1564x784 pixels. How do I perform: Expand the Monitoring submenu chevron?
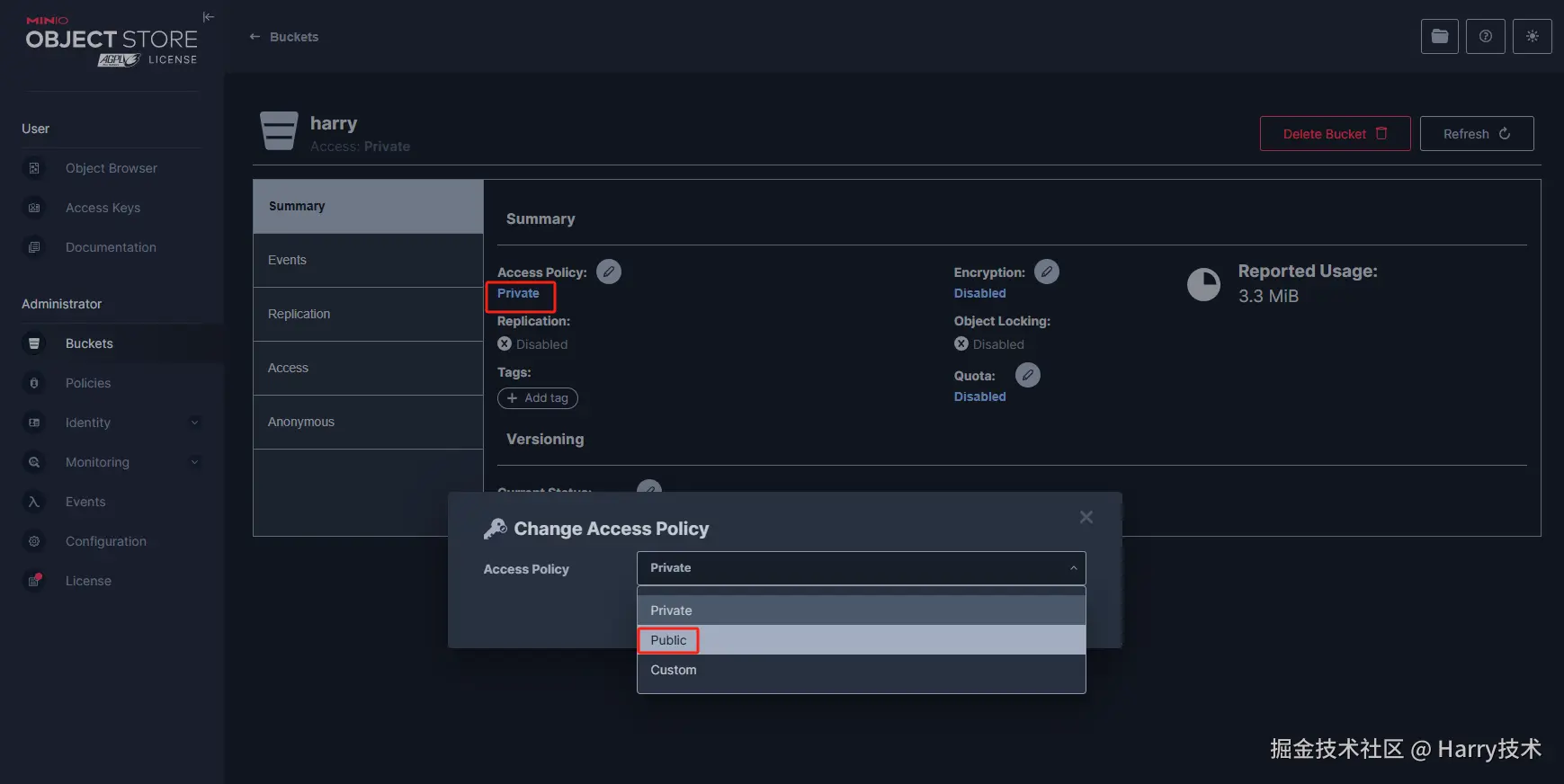click(x=194, y=462)
